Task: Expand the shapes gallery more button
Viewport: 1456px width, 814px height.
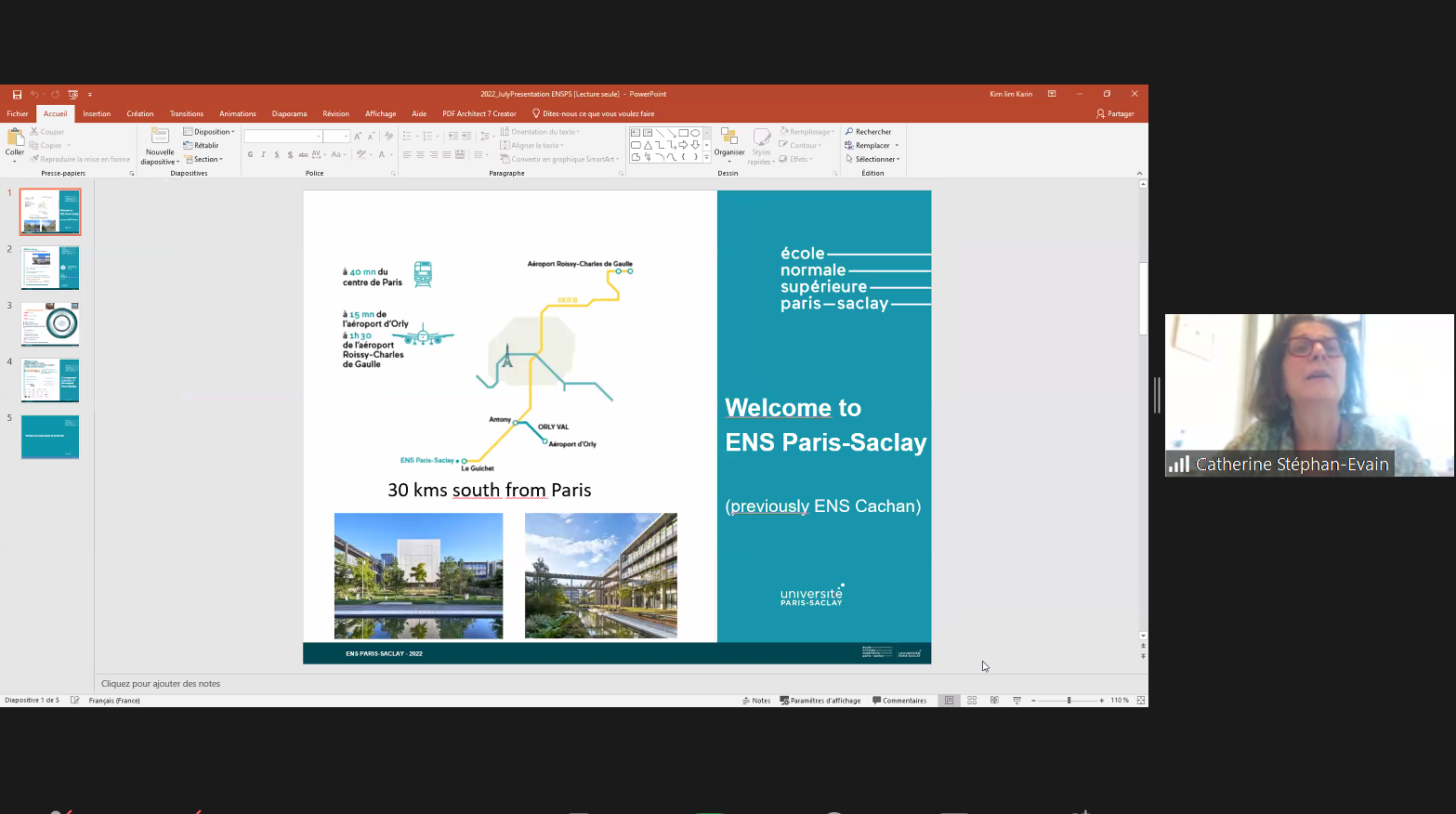Action: coord(706,157)
